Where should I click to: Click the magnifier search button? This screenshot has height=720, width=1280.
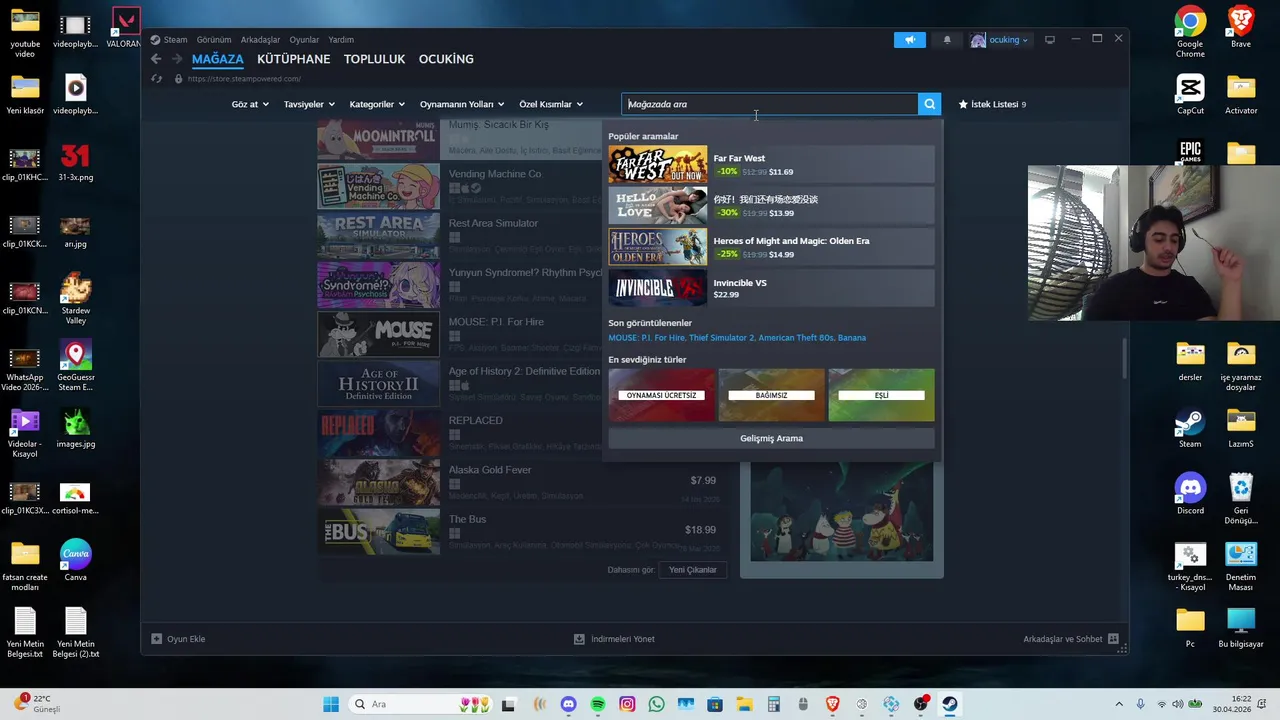point(929,104)
